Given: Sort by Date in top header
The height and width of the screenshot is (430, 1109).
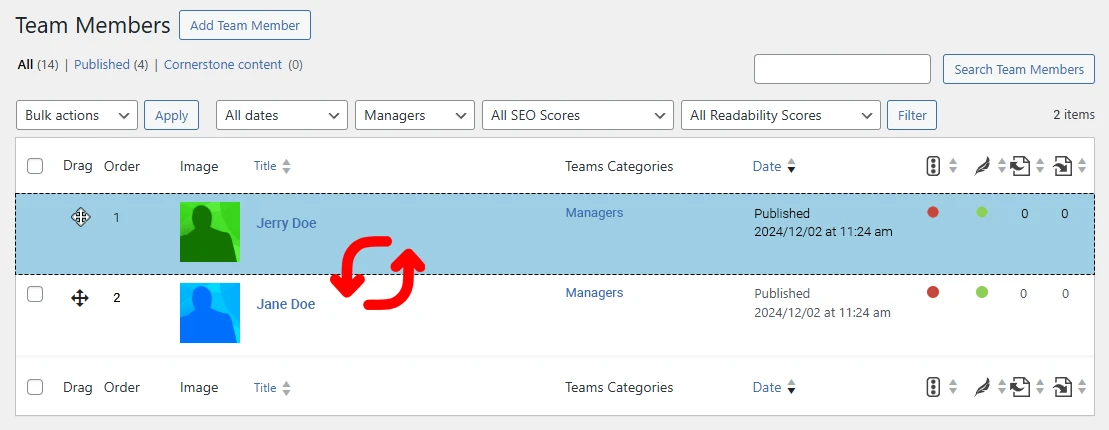Looking at the screenshot, I should pyautogui.click(x=767, y=166).
